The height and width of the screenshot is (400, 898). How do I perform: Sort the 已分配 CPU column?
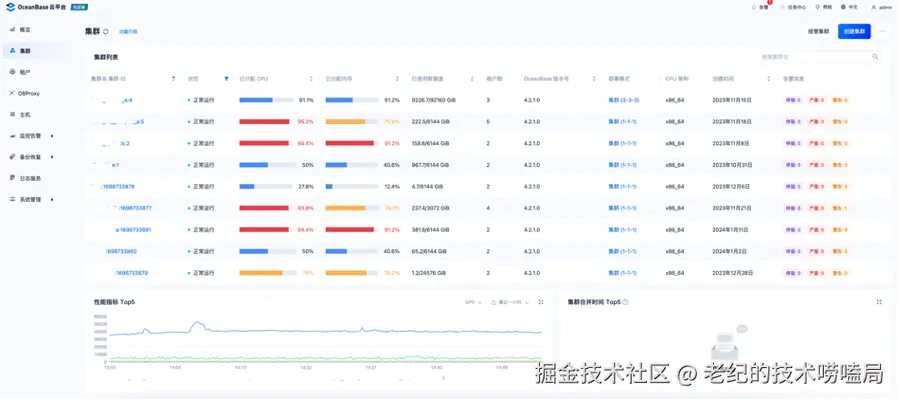tap(312, 79)
